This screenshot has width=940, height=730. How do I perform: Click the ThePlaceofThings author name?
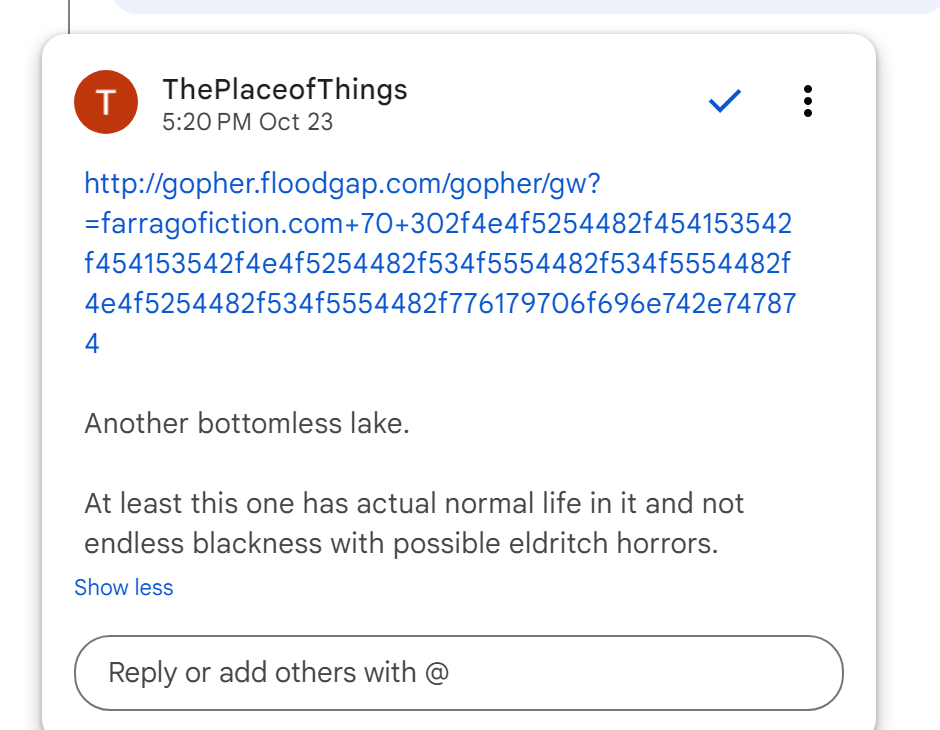pos(285,89)
